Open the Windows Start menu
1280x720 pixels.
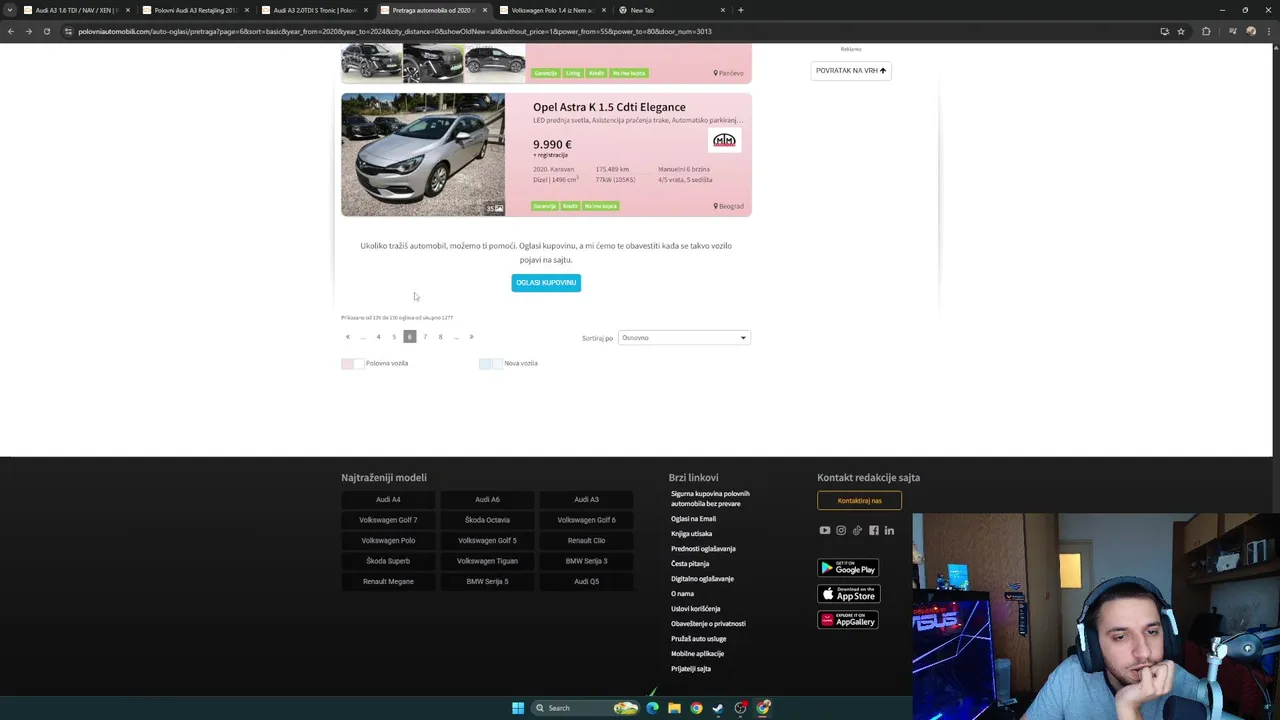point(518,708)
